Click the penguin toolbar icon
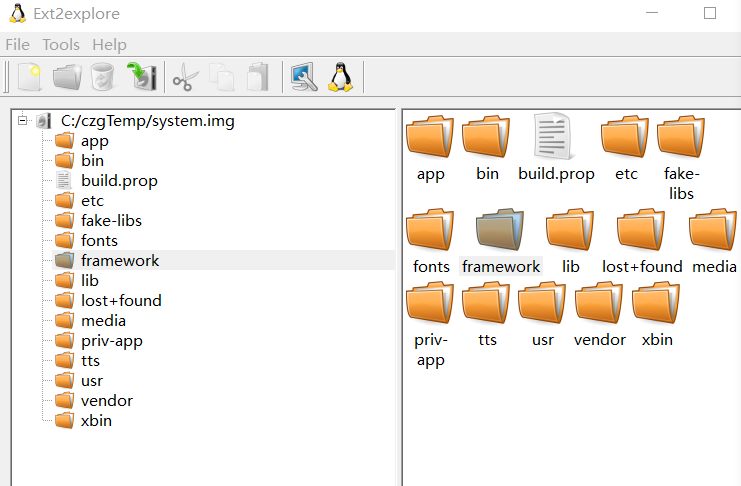741x486 pixels. click(x=341, y=77)
